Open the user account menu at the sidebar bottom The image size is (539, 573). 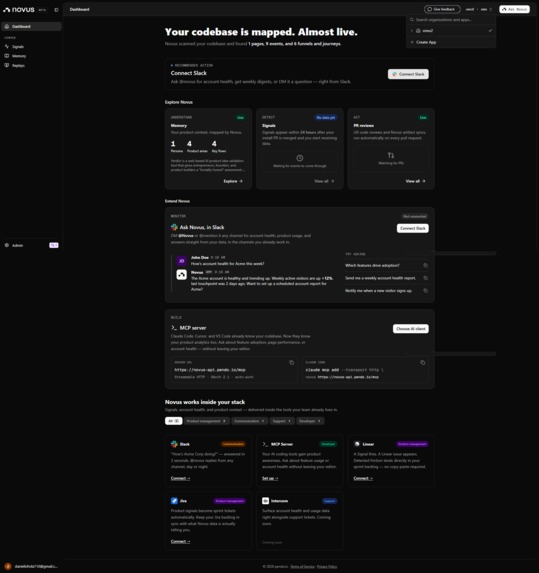[x=31, y=566]
